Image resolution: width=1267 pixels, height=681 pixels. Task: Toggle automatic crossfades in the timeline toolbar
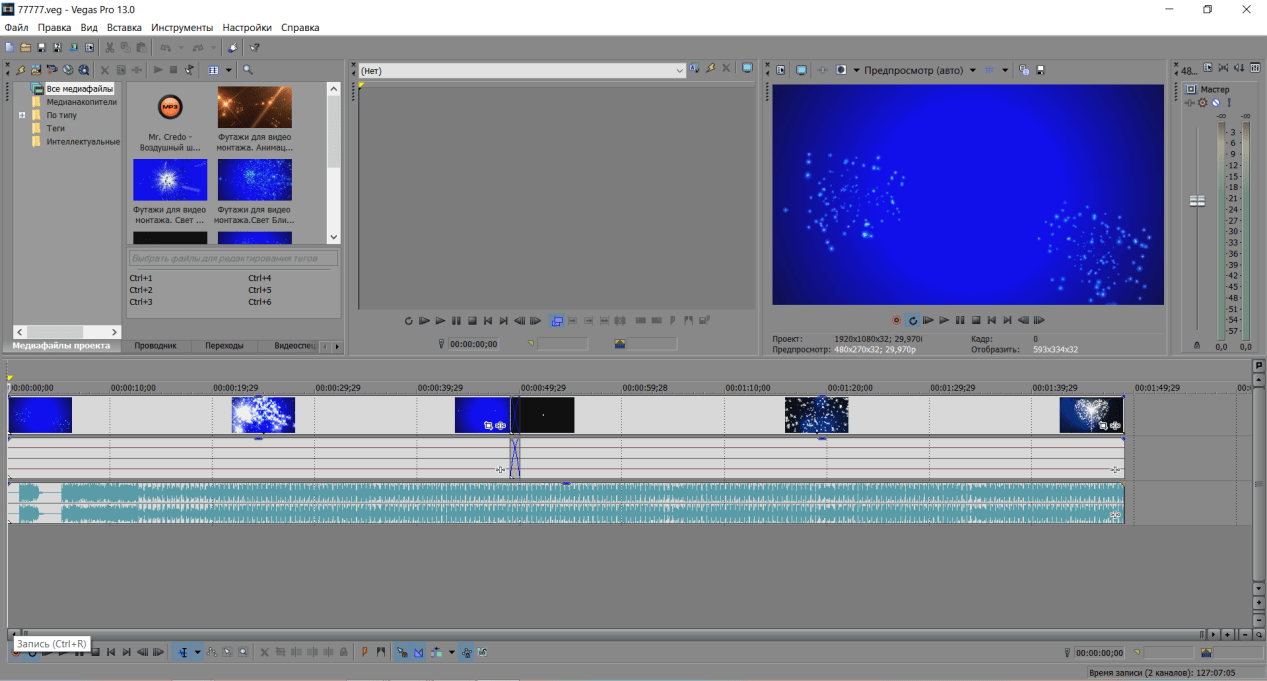point(419,652)
